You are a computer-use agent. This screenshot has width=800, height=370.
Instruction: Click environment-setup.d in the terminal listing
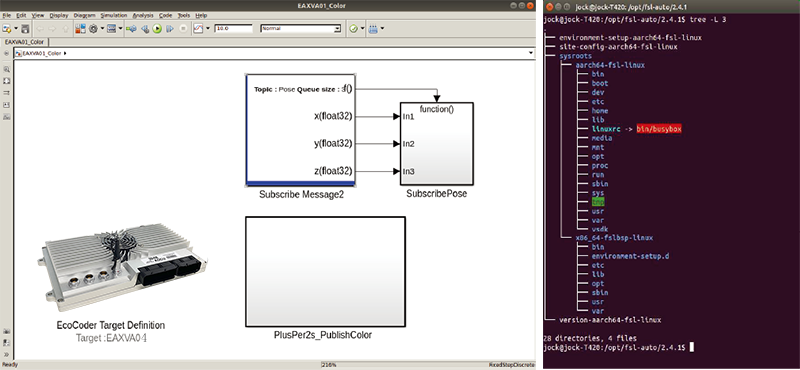point(630,256)
